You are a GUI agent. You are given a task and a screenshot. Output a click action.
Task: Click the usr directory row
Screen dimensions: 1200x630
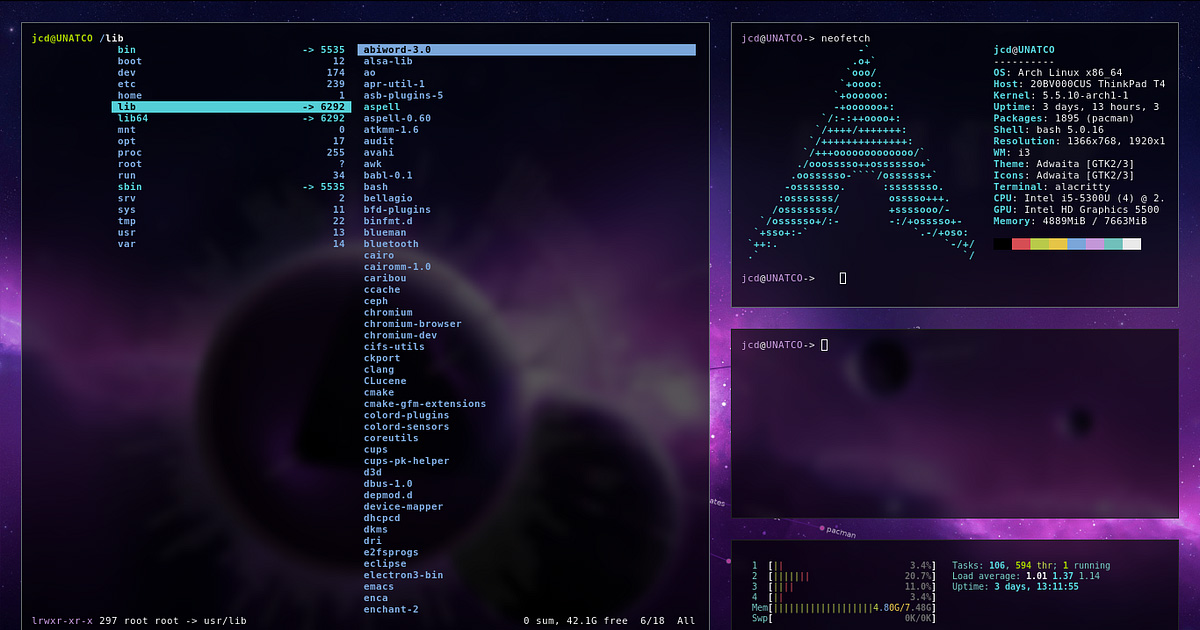click(x=231, y=233)
